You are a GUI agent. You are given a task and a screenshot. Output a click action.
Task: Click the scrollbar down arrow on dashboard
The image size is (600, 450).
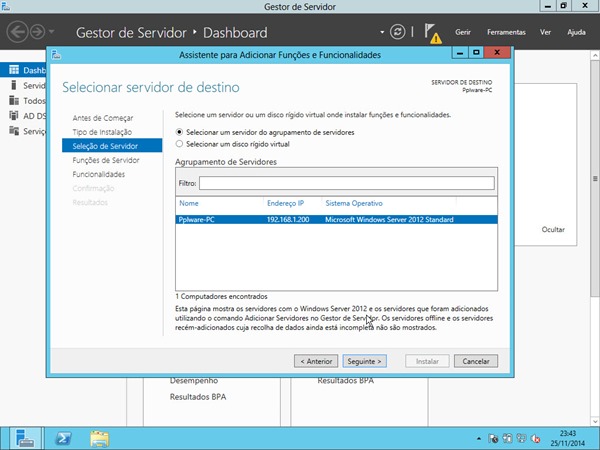click(595, 422)
